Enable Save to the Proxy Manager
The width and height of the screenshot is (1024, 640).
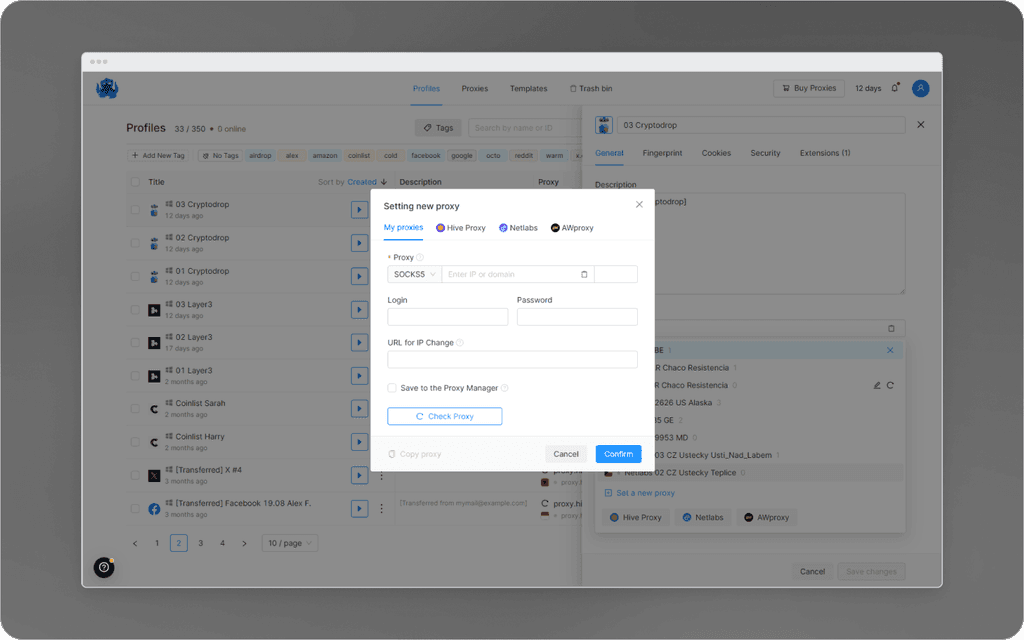point(391,388)
